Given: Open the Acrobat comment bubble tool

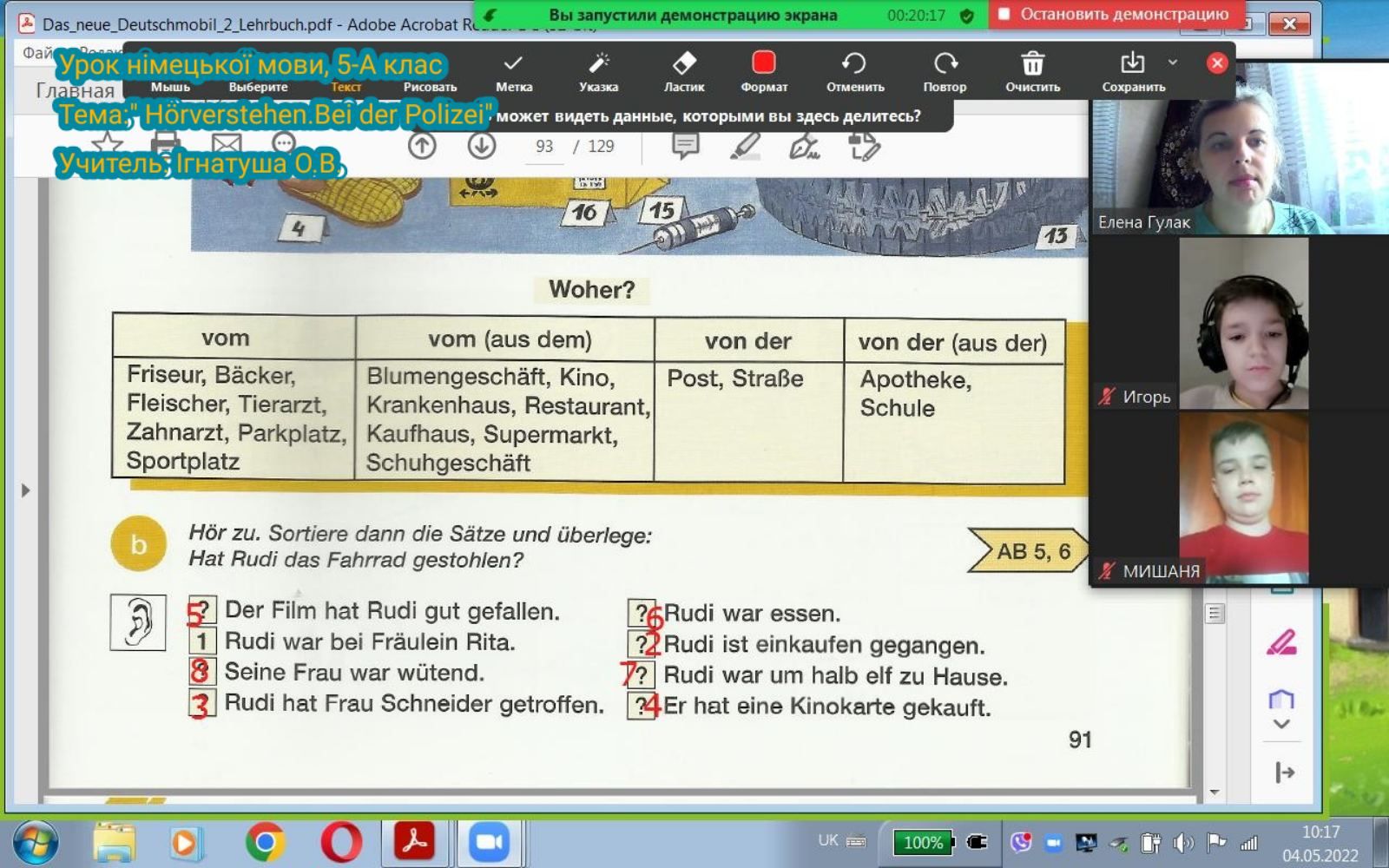Looking at the screenshot, I should tap(685, 146).
